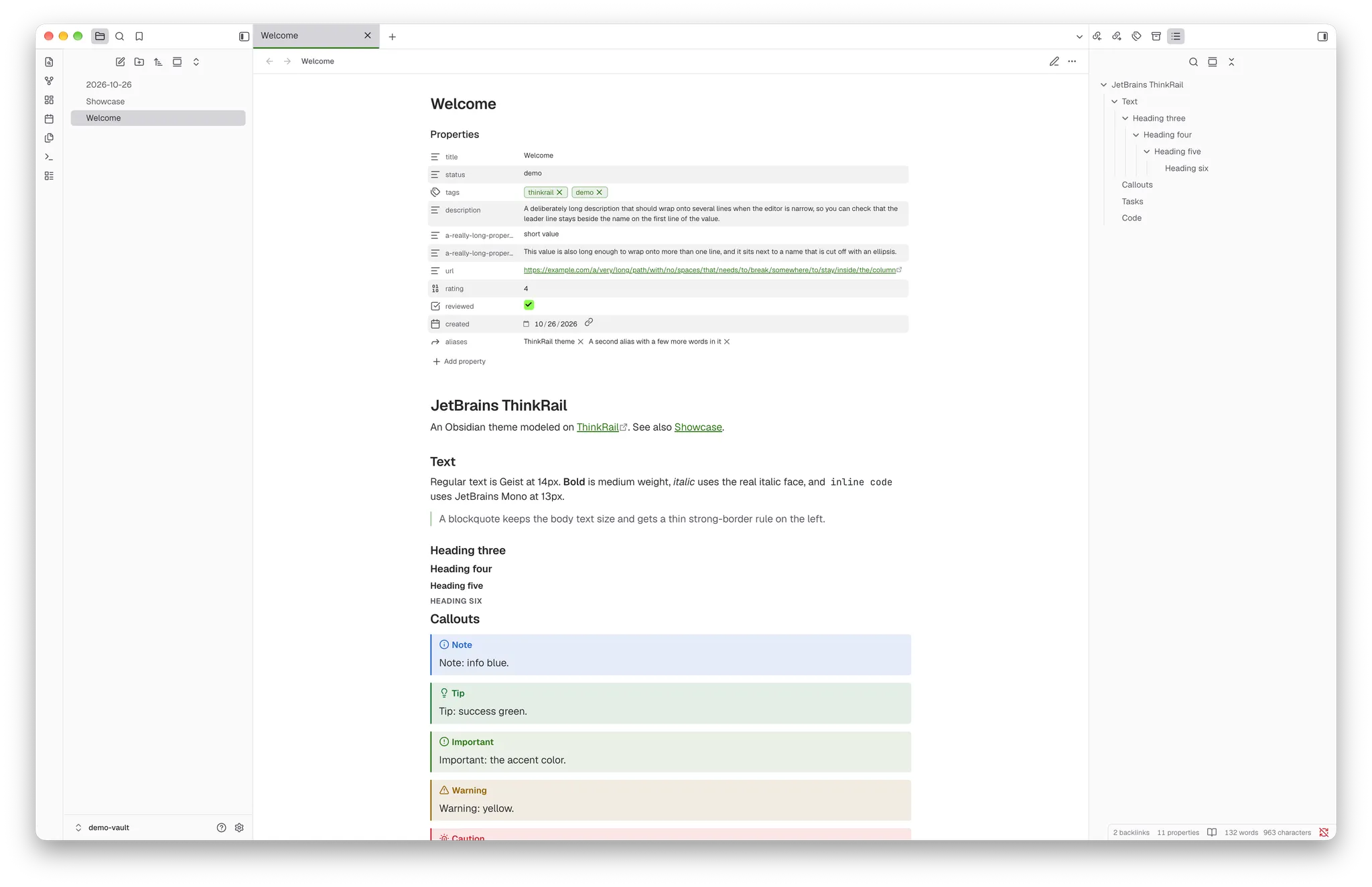1372x887 pixels.
Task: Open the tags pane icon
Action: (1137, 36)
